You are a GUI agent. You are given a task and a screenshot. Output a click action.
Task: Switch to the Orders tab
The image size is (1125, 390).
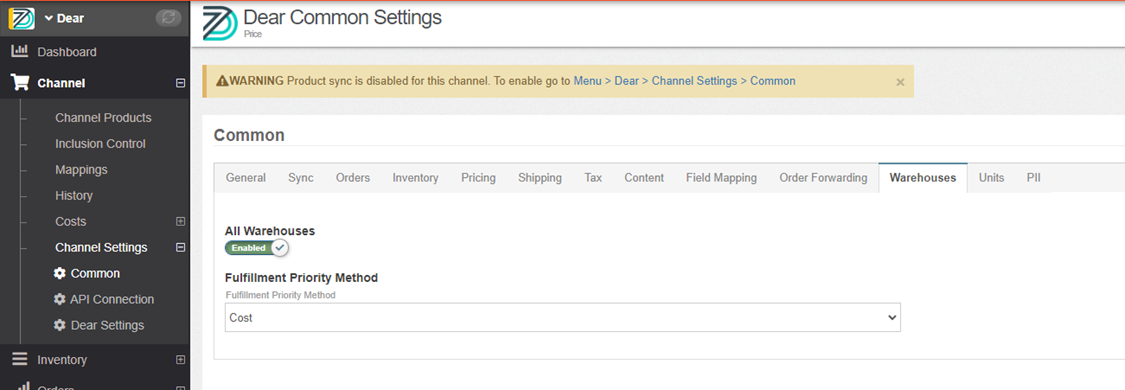point(353,178)
